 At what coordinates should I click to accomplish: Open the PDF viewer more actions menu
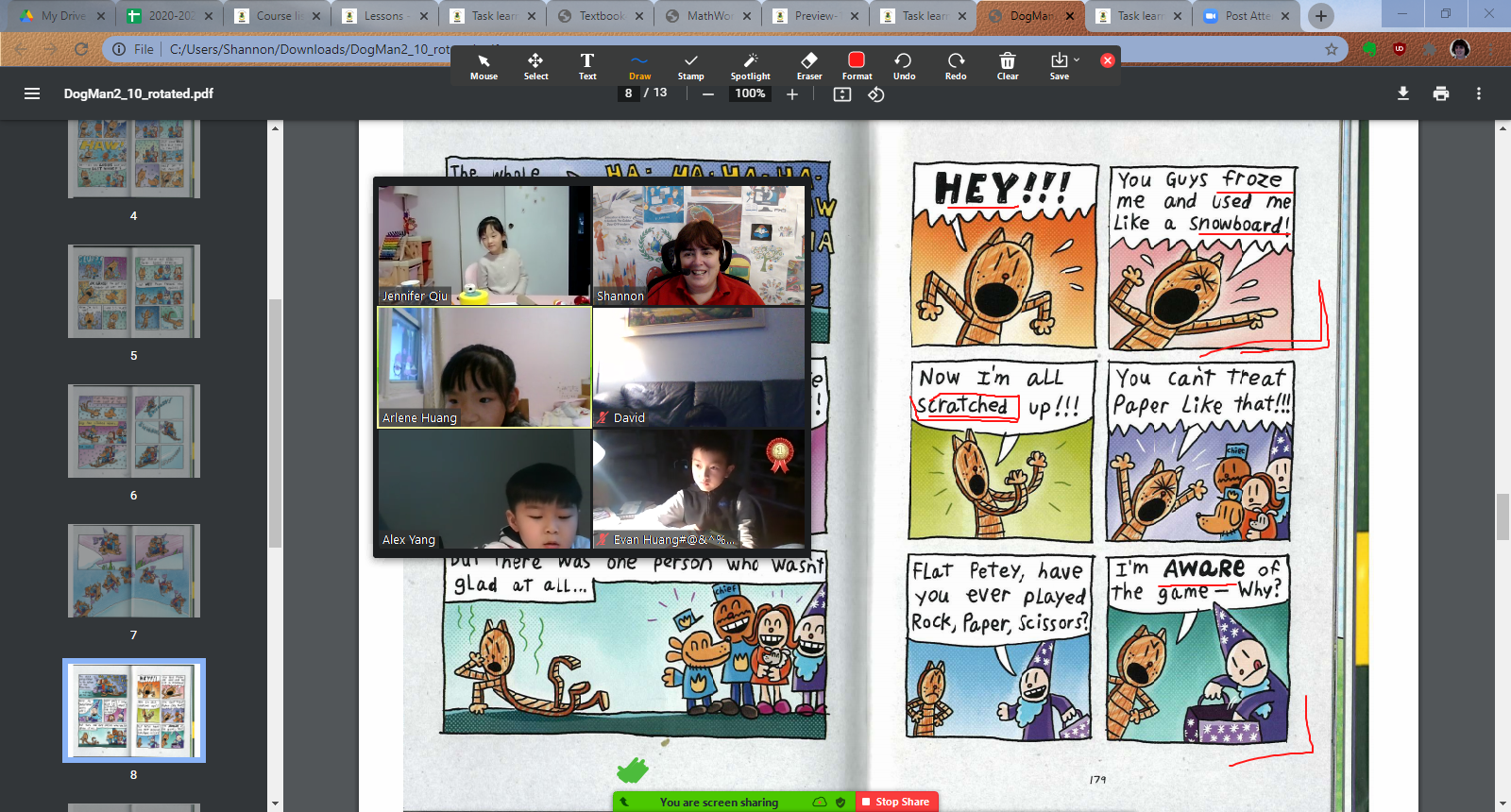coord(1479,93)
